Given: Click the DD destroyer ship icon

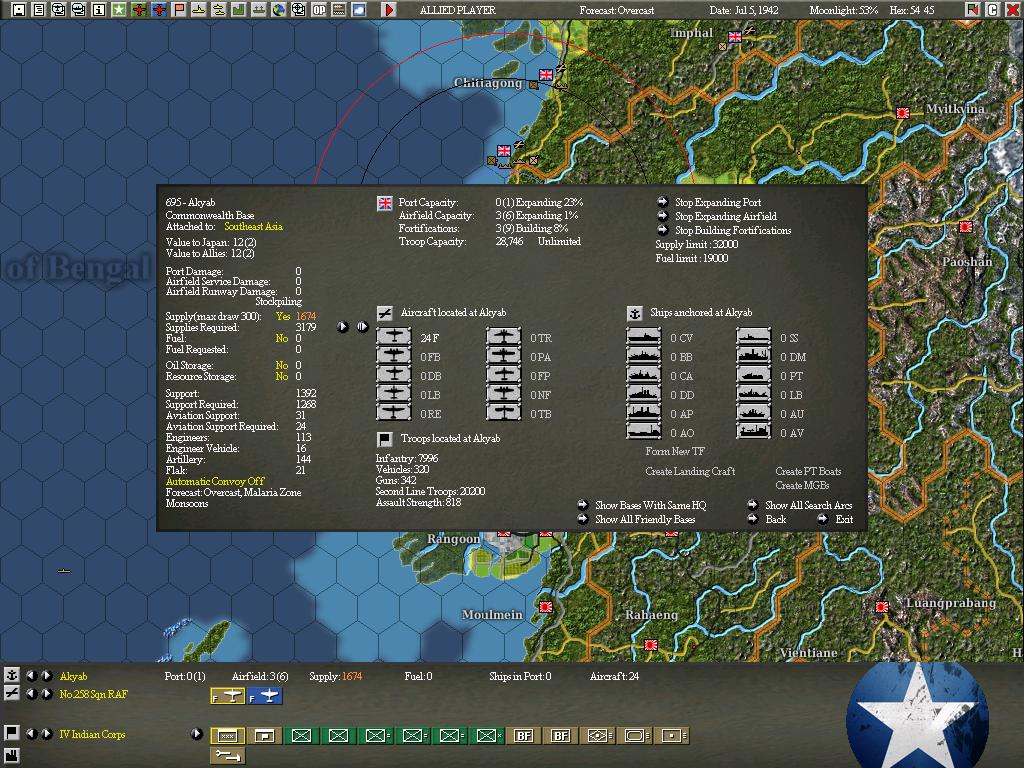Looking at the screenshot, I should pyautogui.click(x=644, y=394).
